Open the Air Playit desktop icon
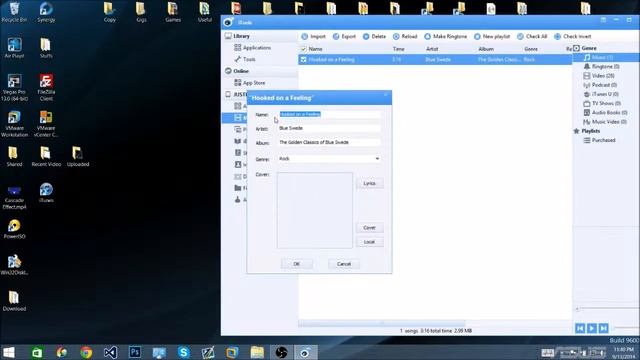The width and height of the screenshot is (640, 360). 14,48
